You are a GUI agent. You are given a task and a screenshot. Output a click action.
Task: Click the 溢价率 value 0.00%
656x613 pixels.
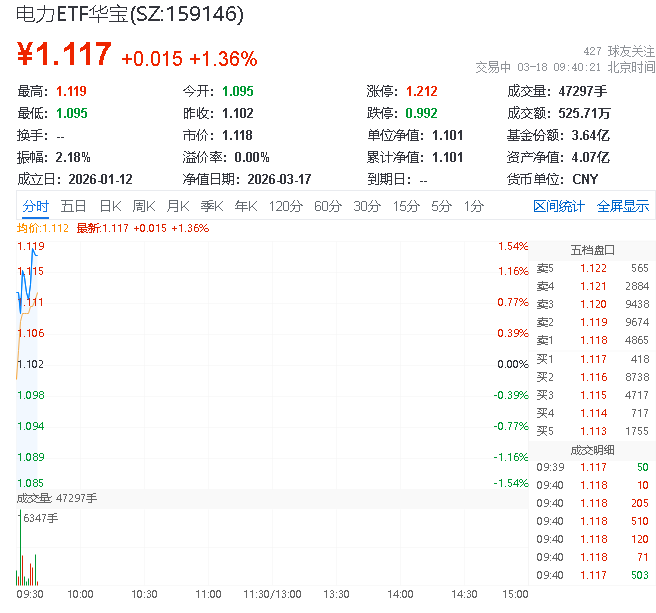(252, 158)
